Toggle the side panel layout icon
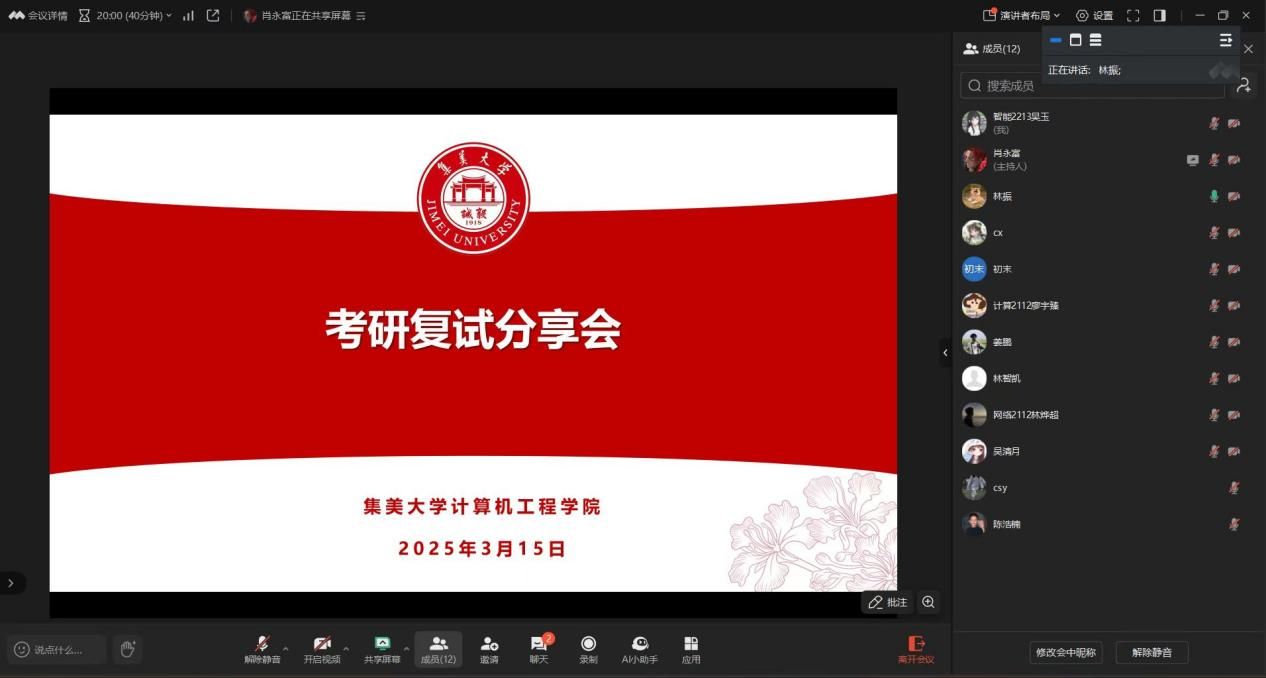Screen dimensions: 1266x678 (1160, 16)
